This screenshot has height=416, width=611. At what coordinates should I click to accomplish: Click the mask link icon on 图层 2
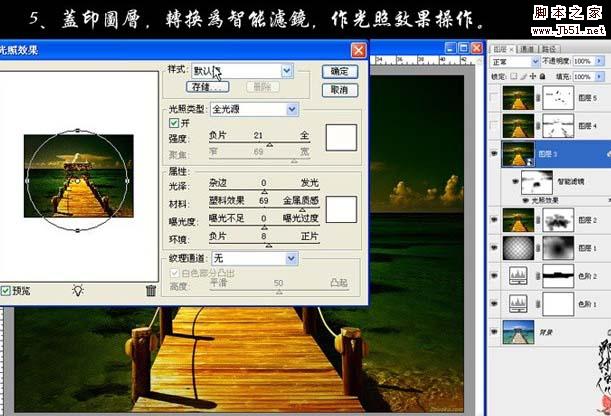(x=538, y=220)
